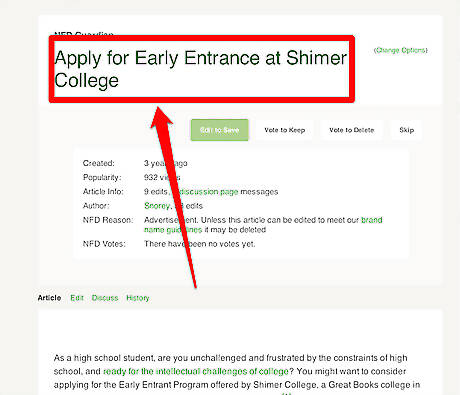Open the brand name guidelines link

coord(263,225)
